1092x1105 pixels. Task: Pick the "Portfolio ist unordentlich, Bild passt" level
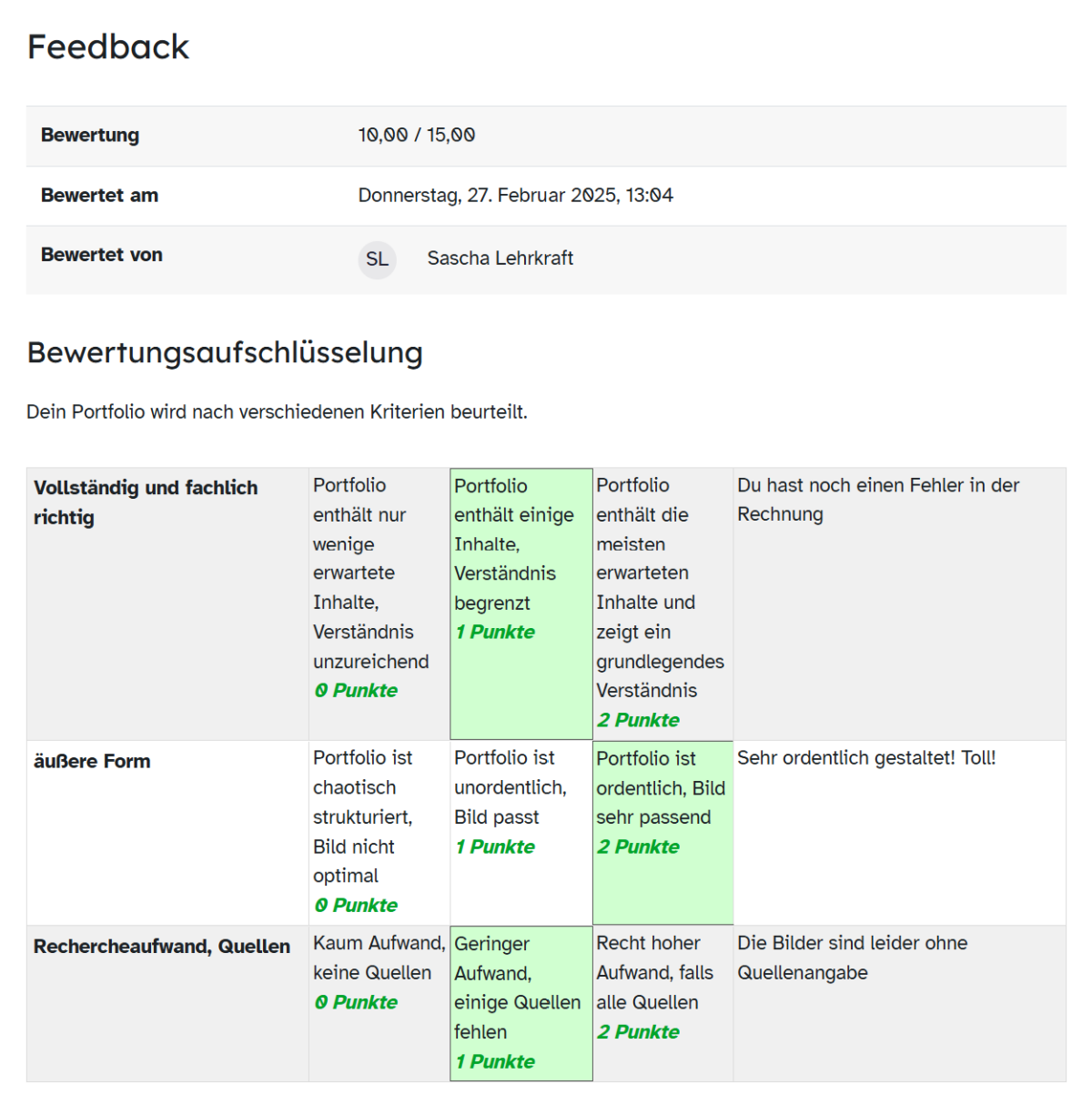pyautogui.click(x=521, y=801)
